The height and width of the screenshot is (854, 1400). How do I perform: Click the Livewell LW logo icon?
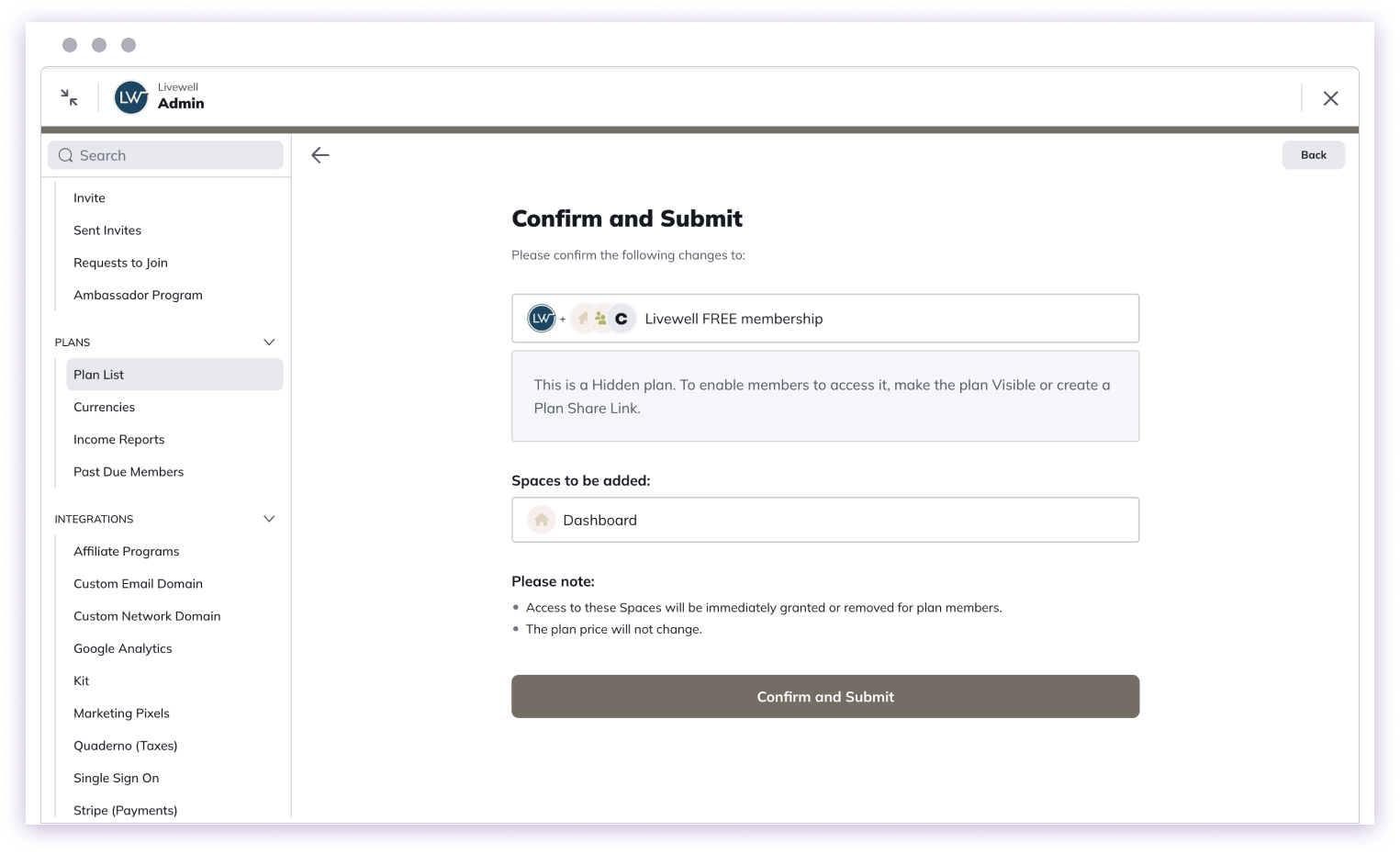[x=130, y=97]
